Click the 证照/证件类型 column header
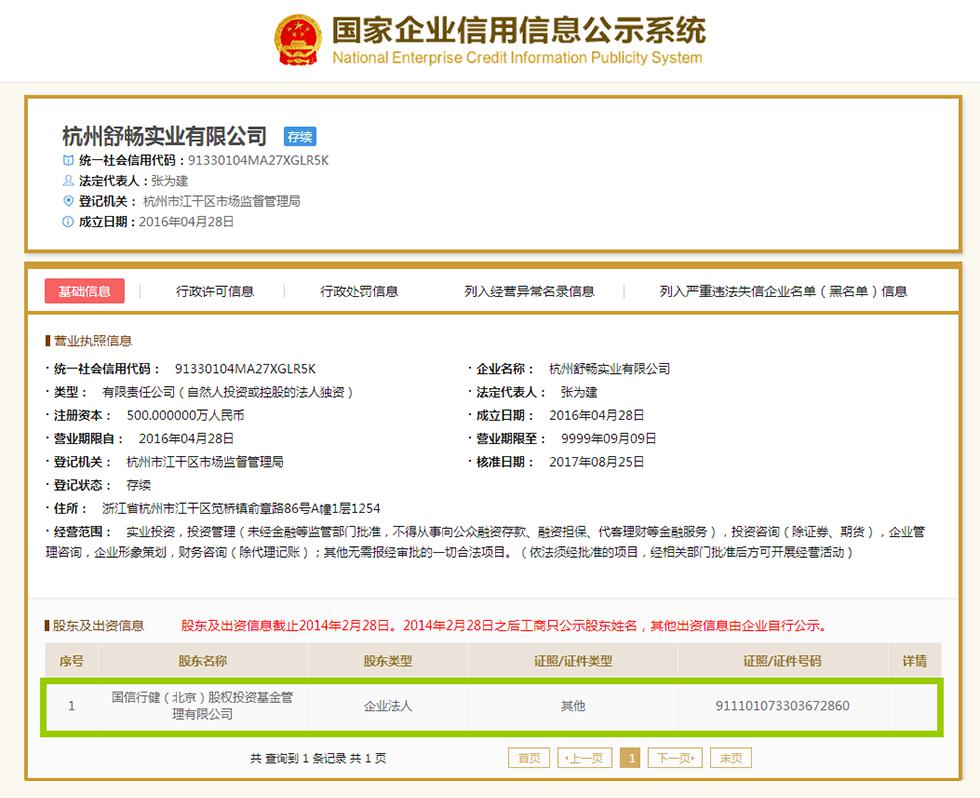Image resolution: width=980 pixels, height=798 pixels. [x=572, y=661]
